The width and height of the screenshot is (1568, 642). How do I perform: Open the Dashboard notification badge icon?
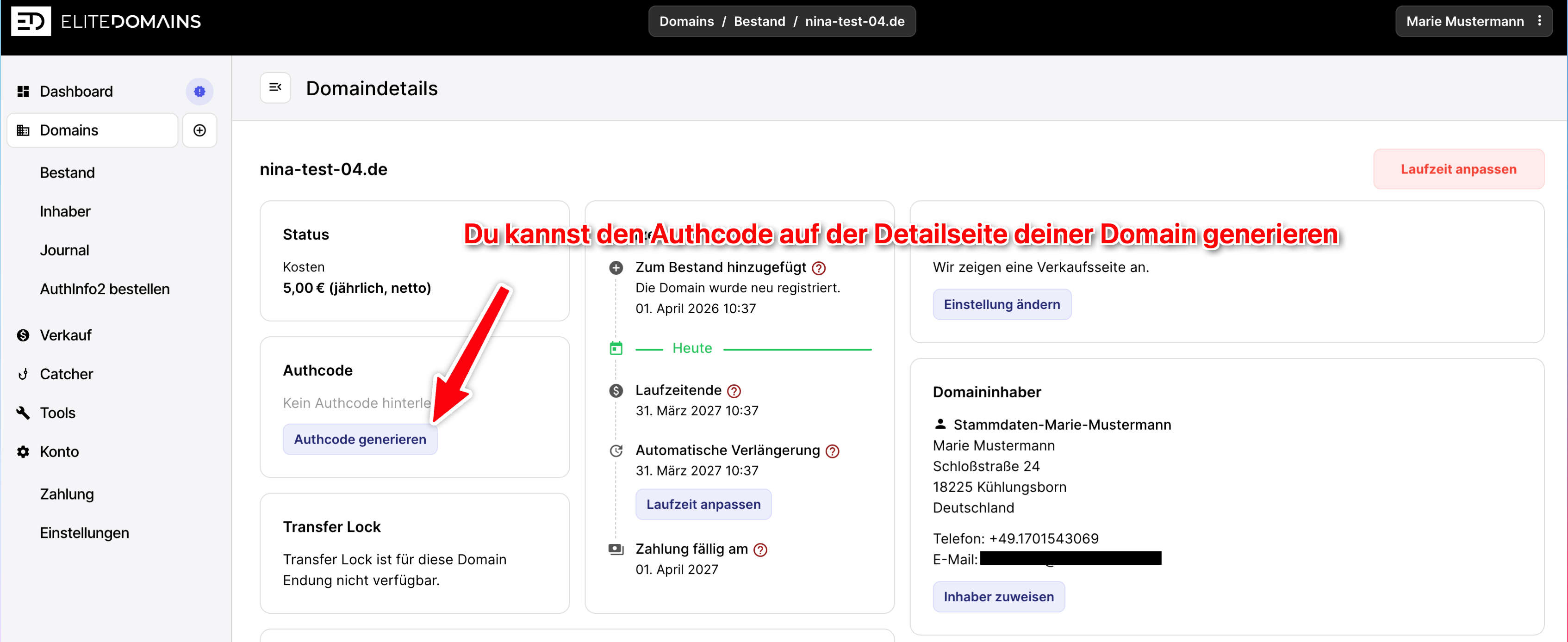pos(199,91)
